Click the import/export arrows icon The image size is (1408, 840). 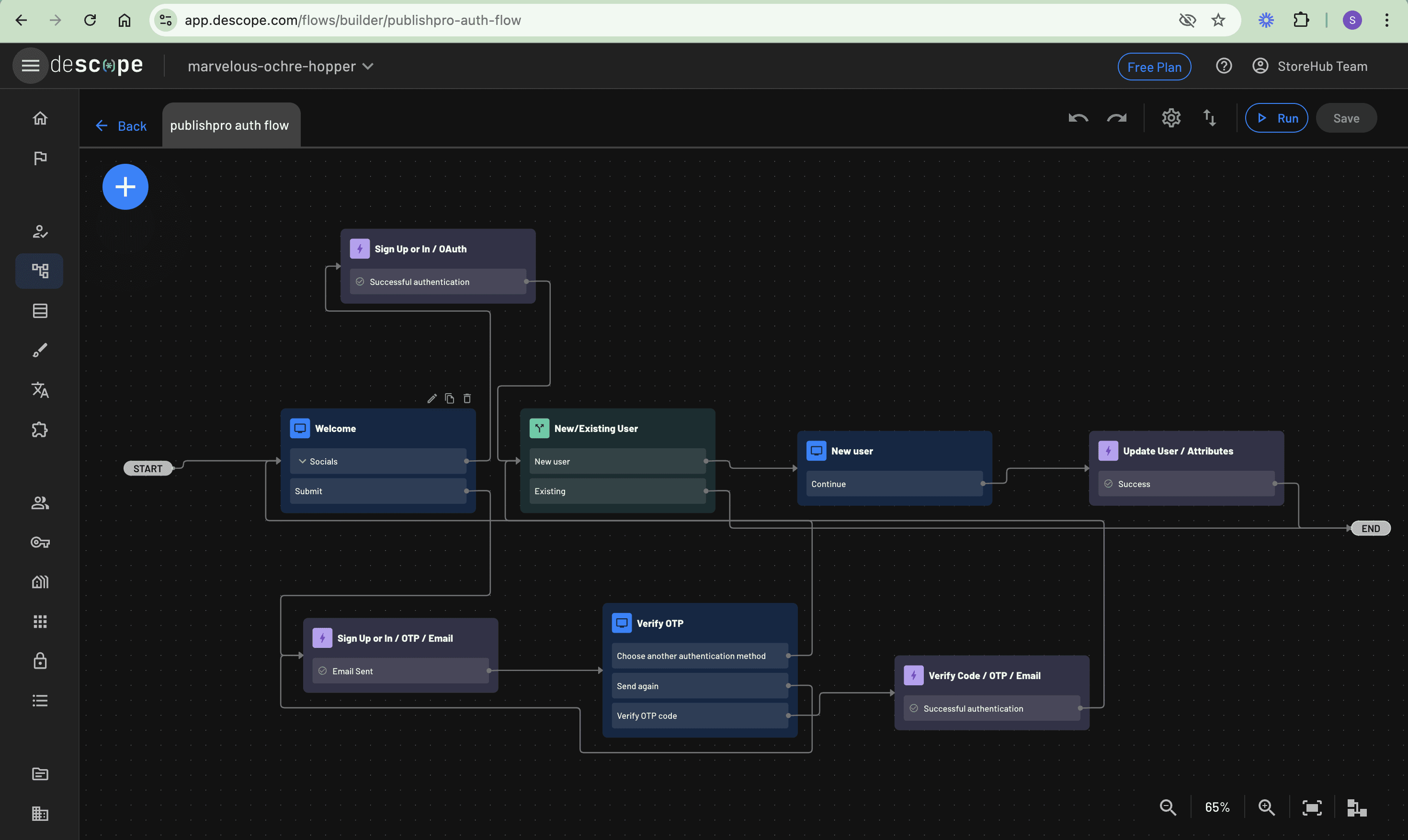tap(1209, 118)
